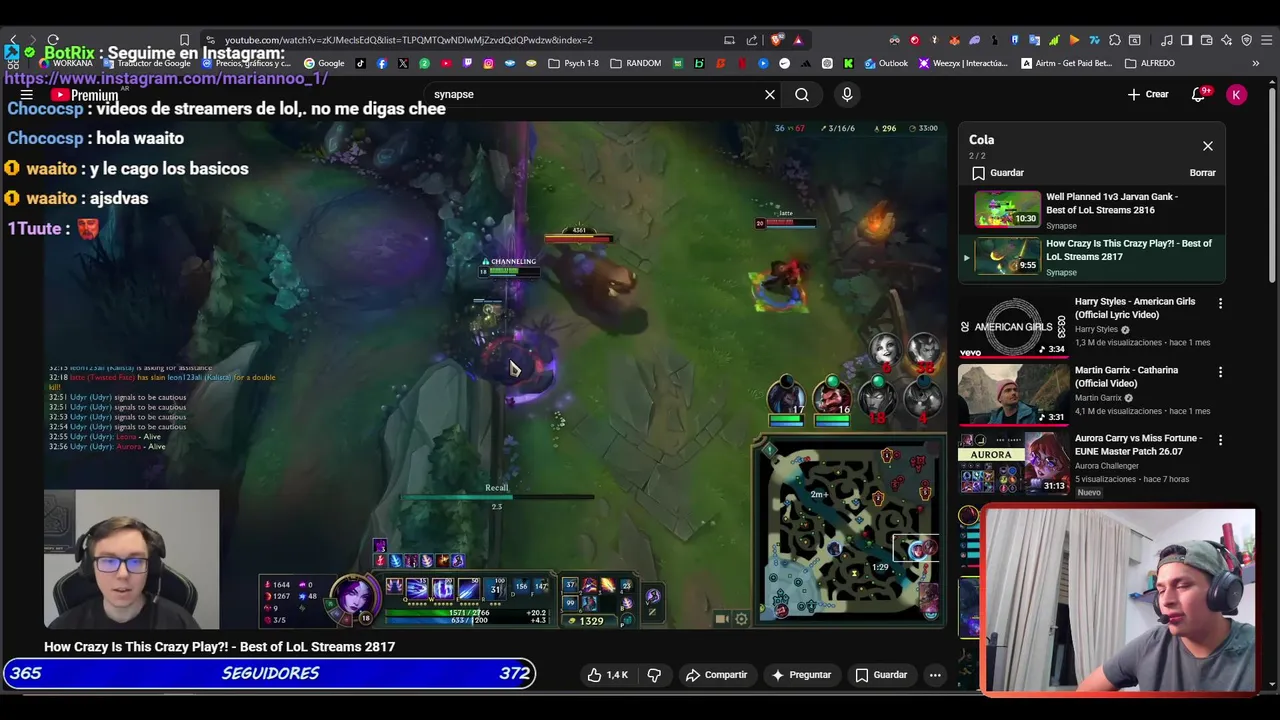
Task: Like the video (1,4 K)
Action: pyautogui.click(x=608, y=675)
